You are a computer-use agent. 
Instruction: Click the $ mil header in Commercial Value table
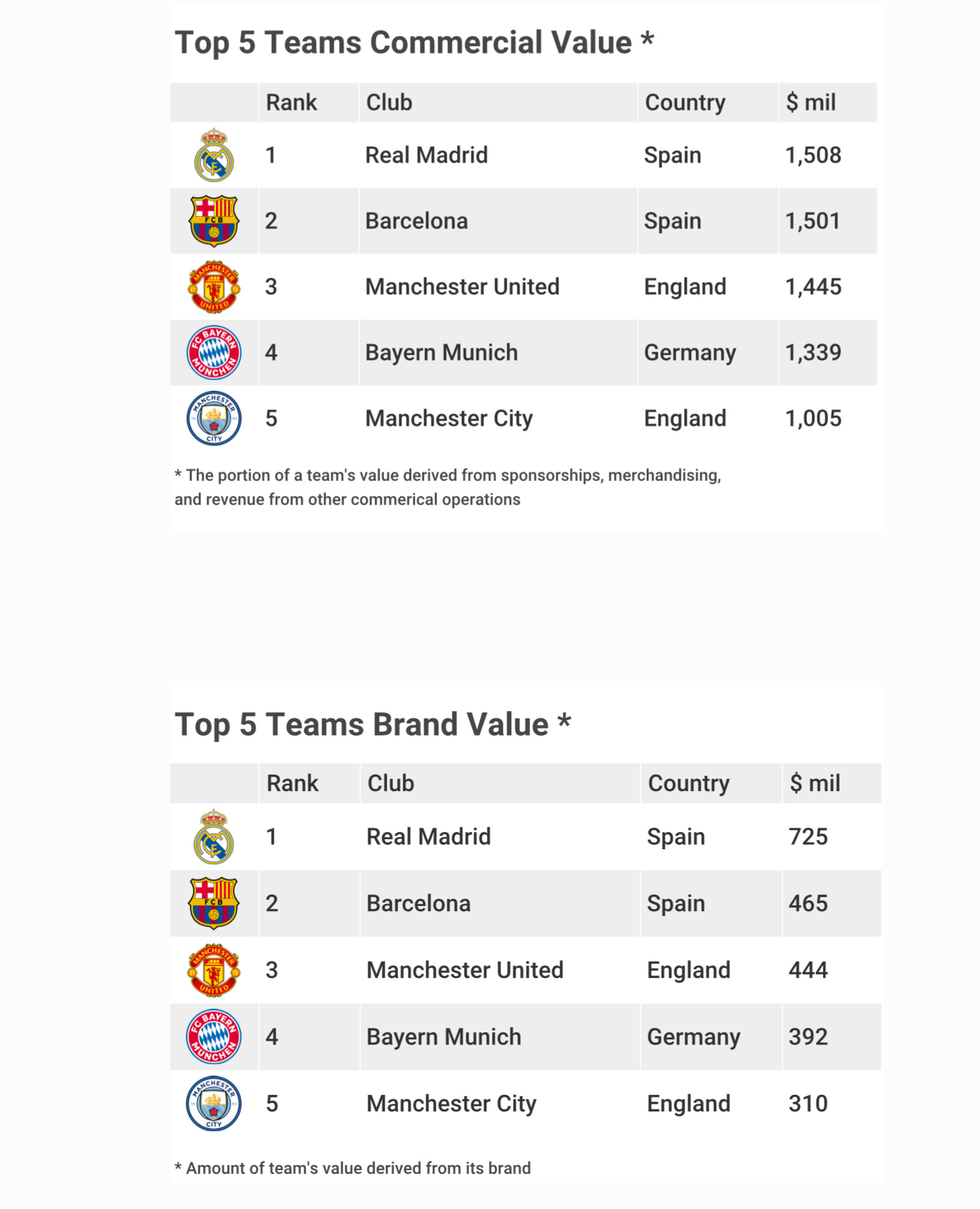(x=810, y=103)
